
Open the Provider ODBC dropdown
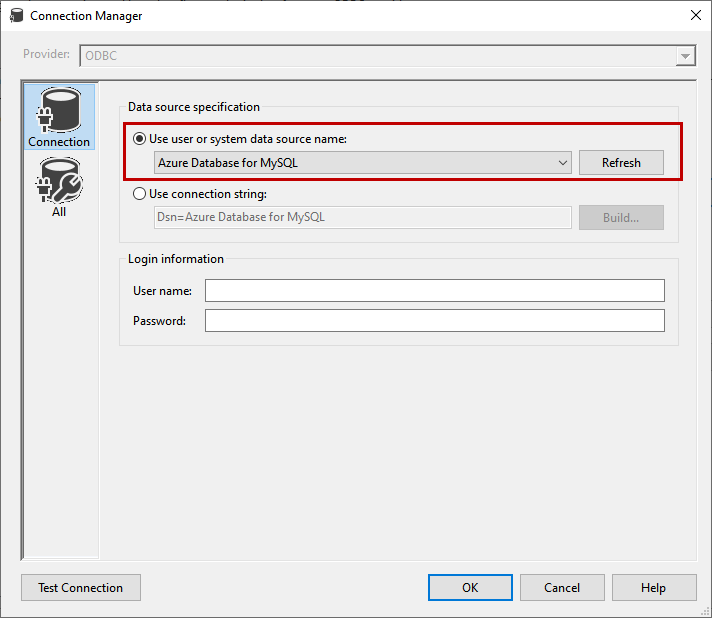tap(388, 56)
